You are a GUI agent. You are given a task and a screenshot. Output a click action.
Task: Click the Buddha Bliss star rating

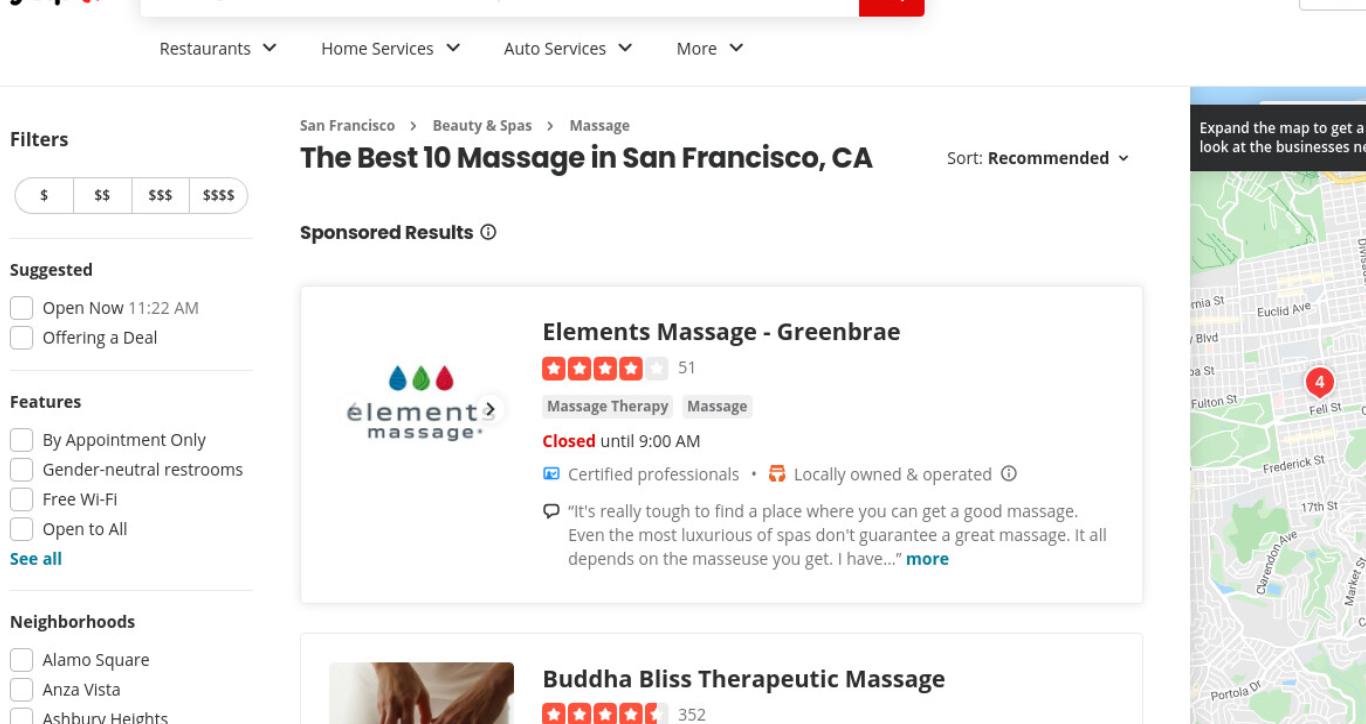[605, 714]
